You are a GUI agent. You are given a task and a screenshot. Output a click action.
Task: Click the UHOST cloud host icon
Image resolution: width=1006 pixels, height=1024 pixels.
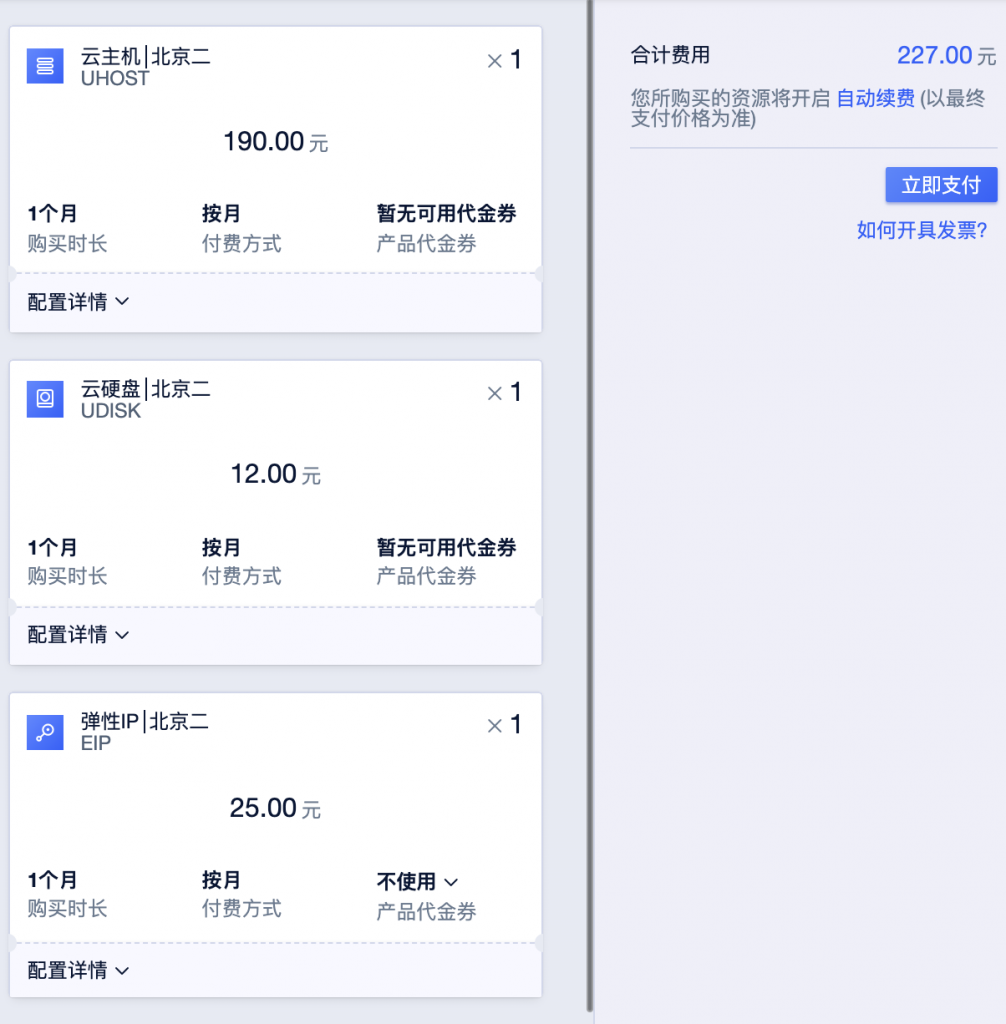(45, 66)
